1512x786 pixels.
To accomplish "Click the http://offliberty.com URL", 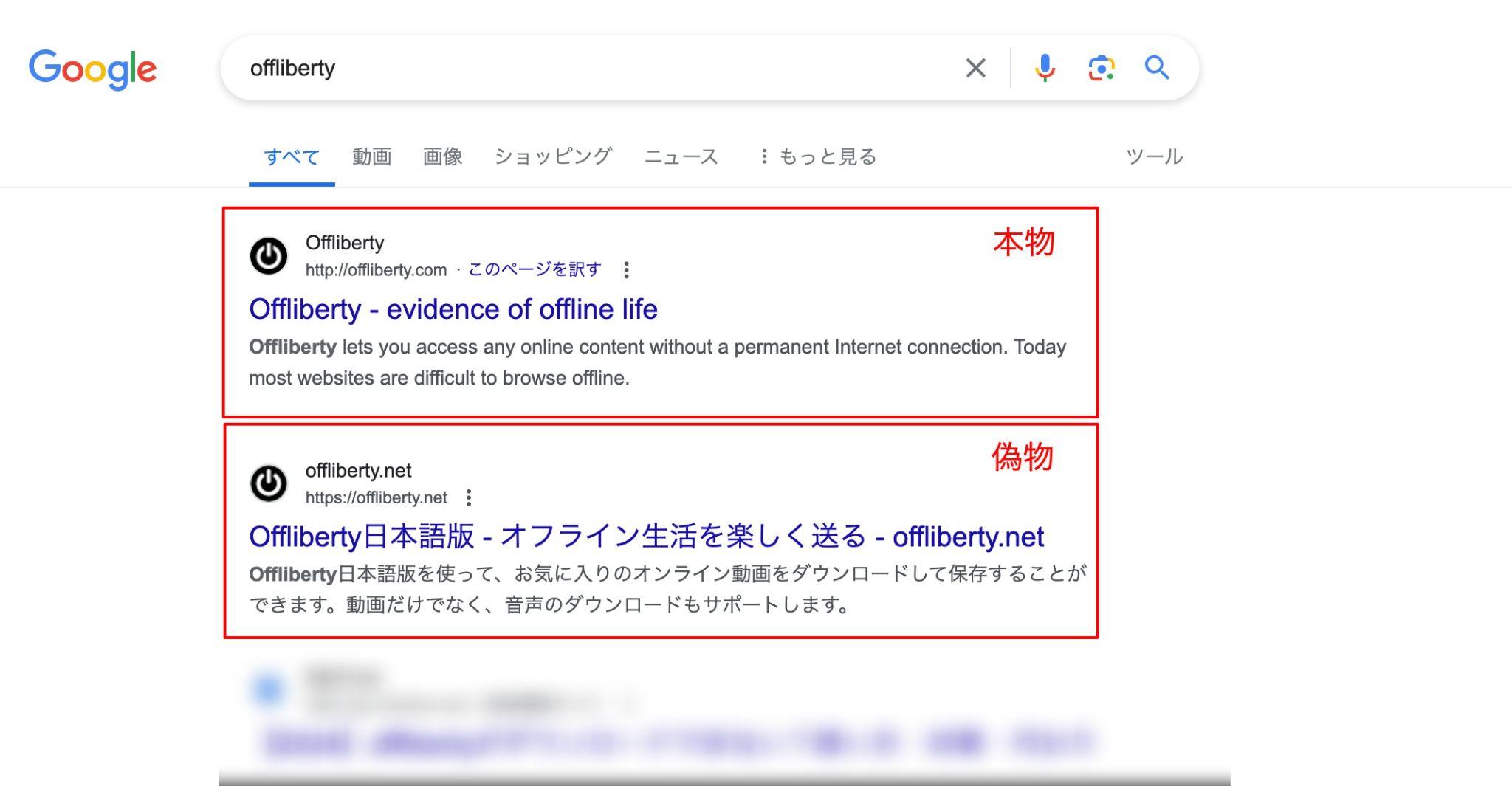I will pos(376,270).
